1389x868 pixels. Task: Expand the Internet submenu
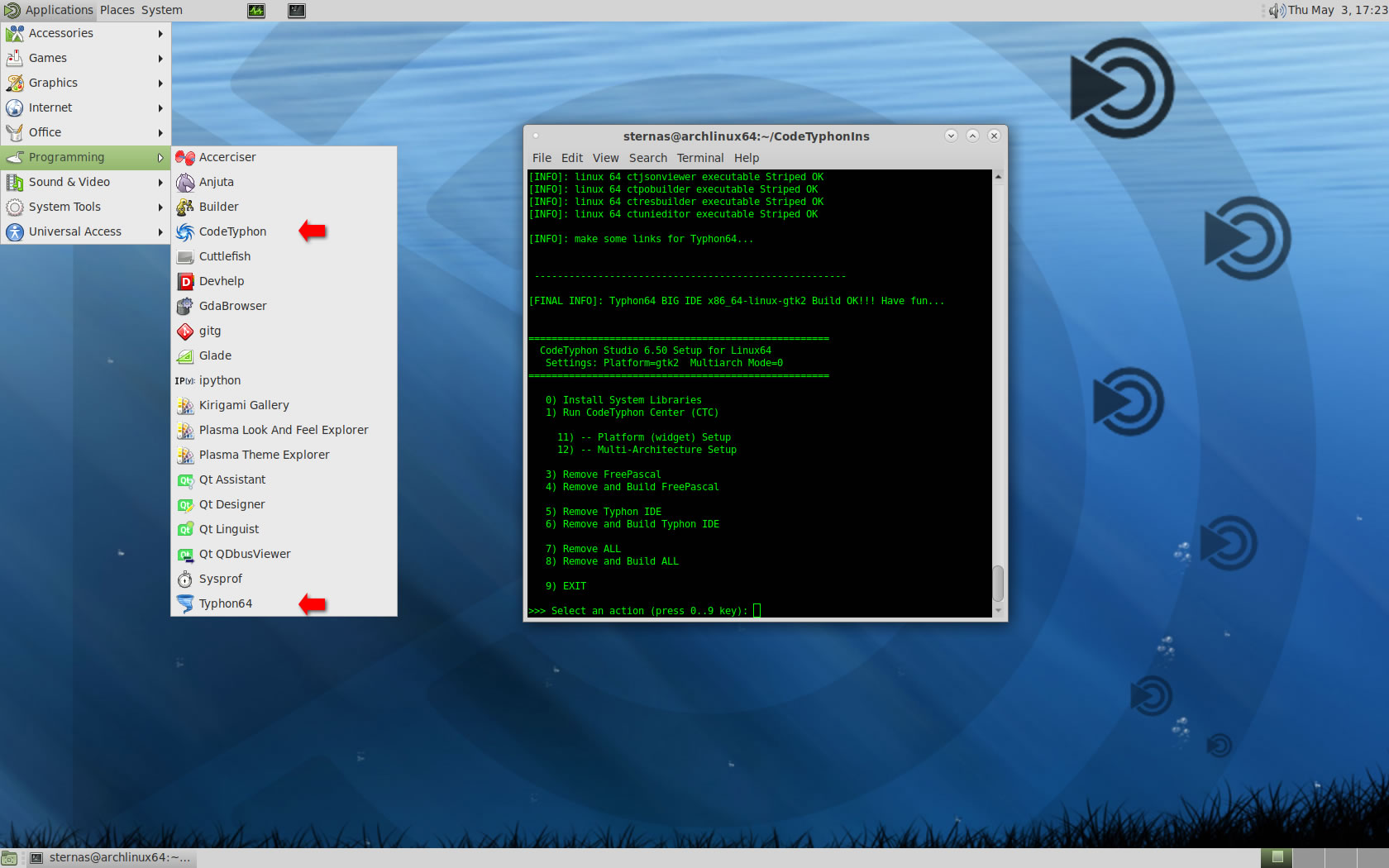(x=85, y=107)
